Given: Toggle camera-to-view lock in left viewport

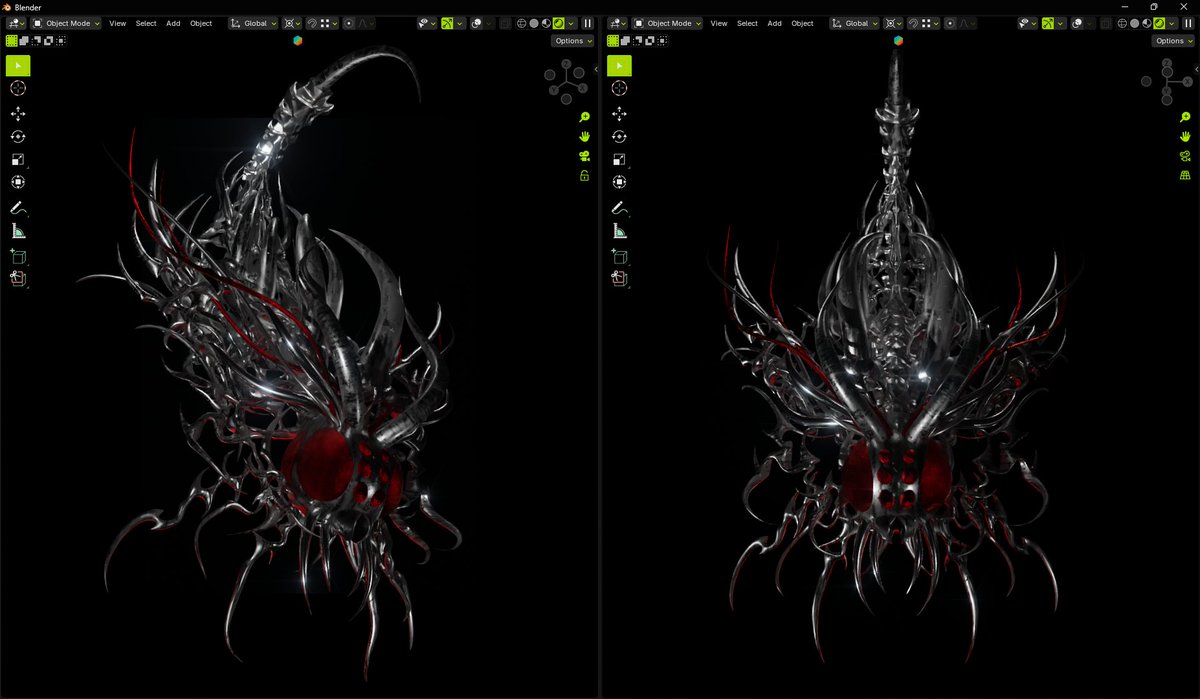Looking at the screenshot, I should [585, 176].
